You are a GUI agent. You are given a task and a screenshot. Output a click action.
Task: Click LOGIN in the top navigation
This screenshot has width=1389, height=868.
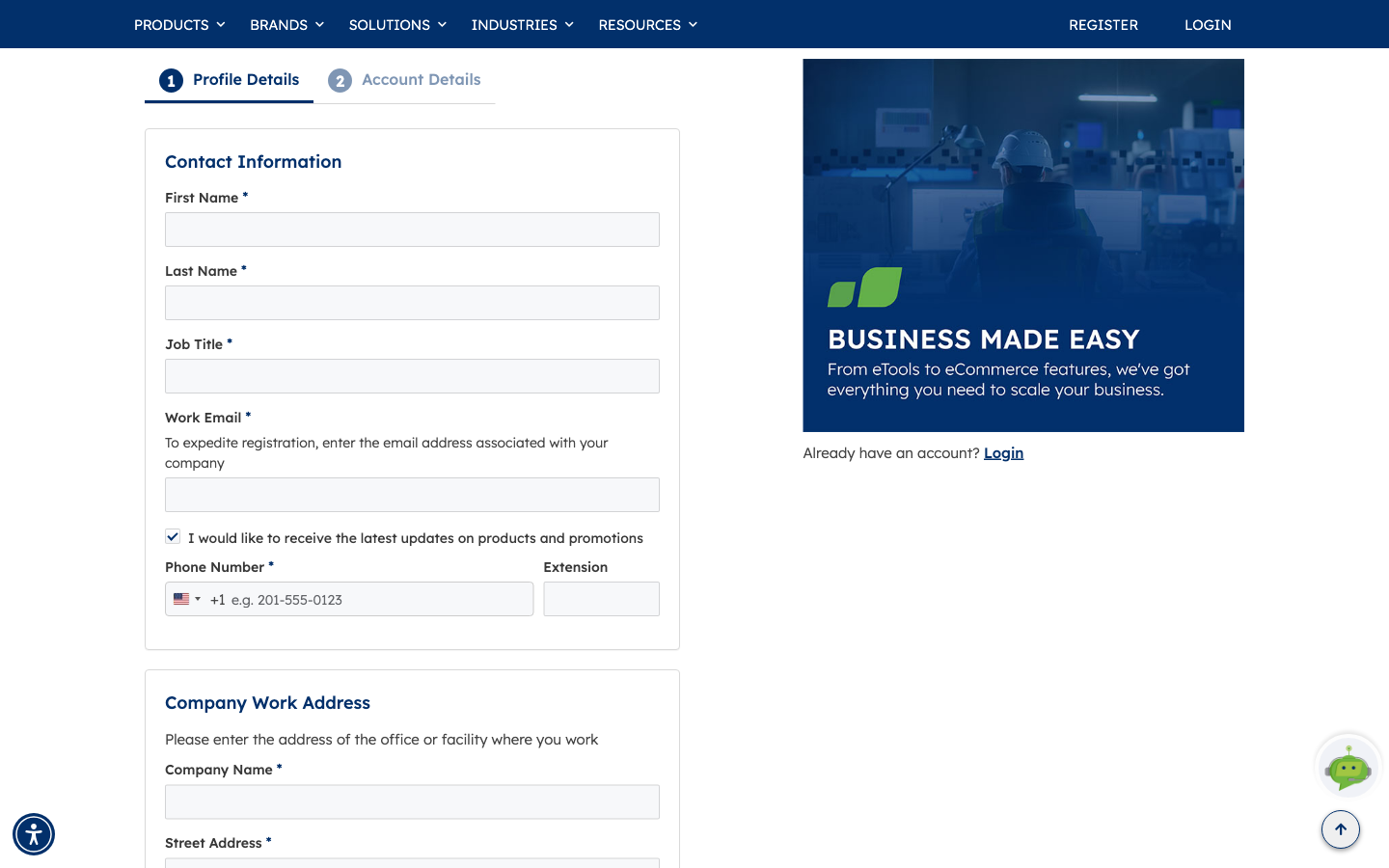click(x=1208, y=25)
